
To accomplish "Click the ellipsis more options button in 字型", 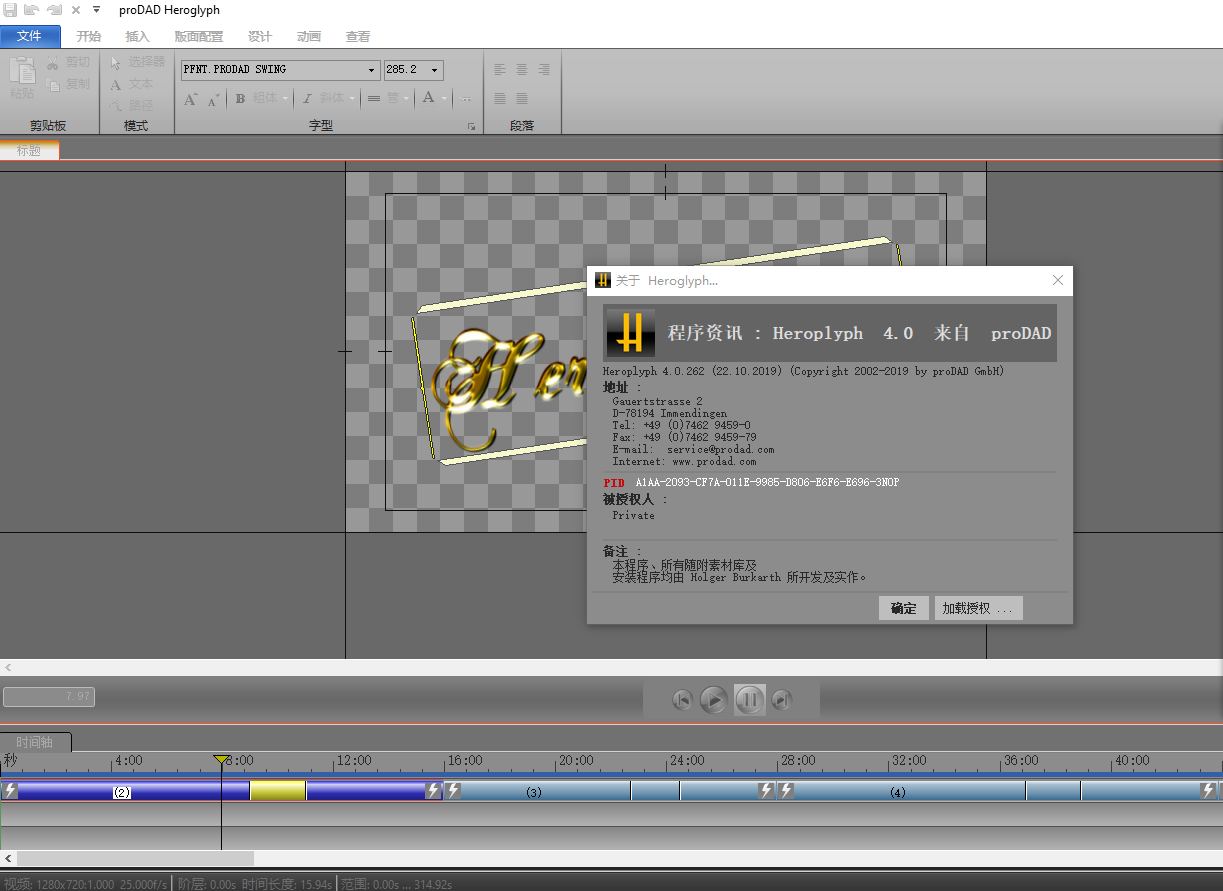I will point(466,99).
